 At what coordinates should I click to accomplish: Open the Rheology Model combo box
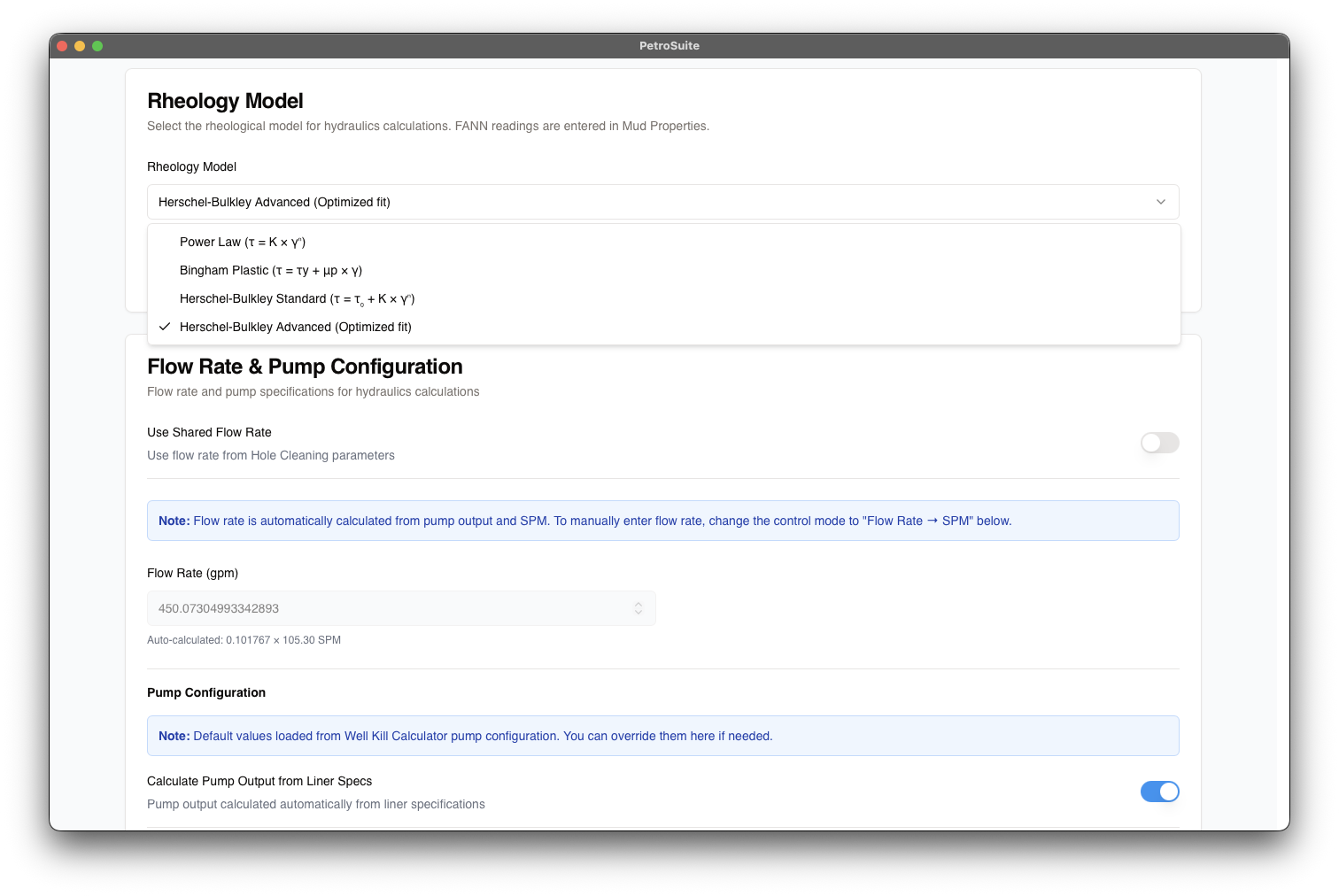pos(662,202)
